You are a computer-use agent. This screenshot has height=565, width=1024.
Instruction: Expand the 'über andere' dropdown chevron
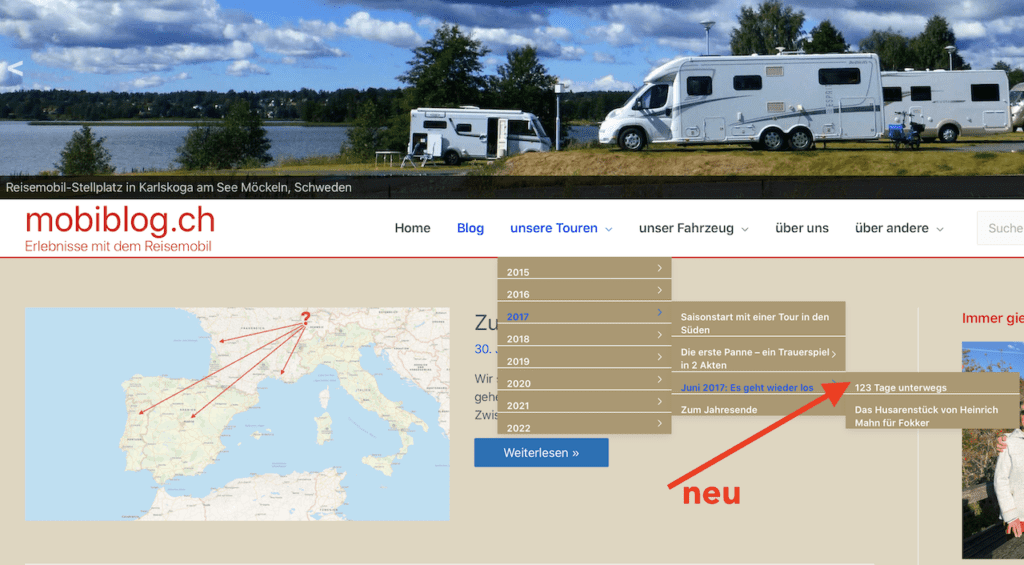tap(939, 229)
